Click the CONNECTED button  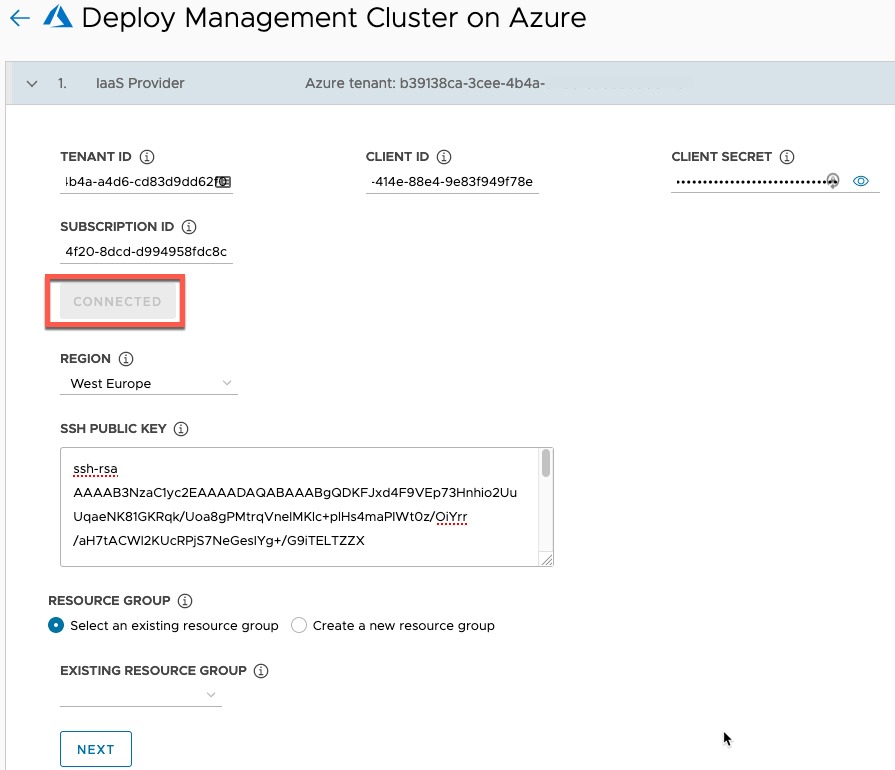point(117,302)
